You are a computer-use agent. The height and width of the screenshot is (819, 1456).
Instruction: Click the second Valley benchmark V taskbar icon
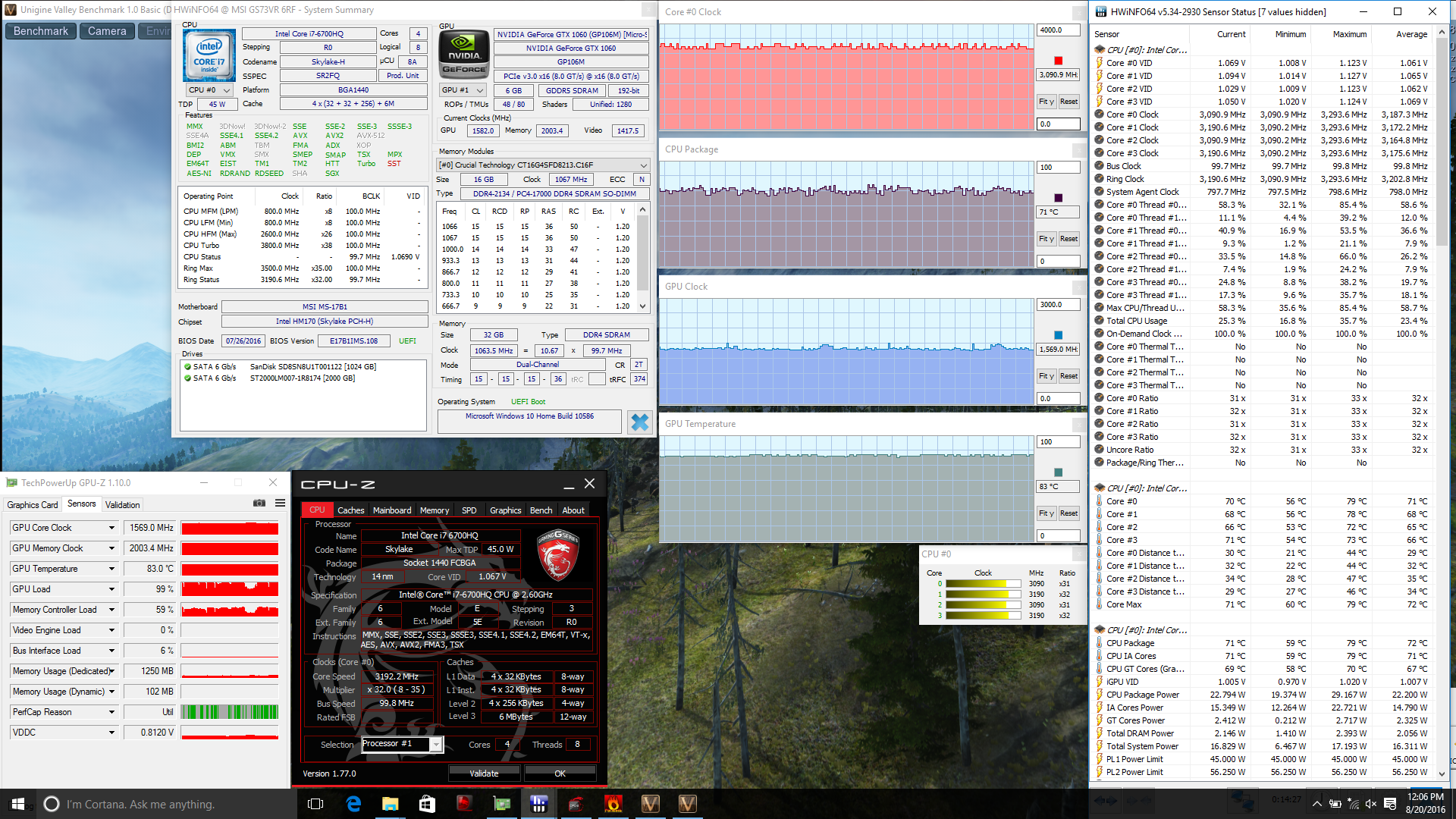point(688,804)
